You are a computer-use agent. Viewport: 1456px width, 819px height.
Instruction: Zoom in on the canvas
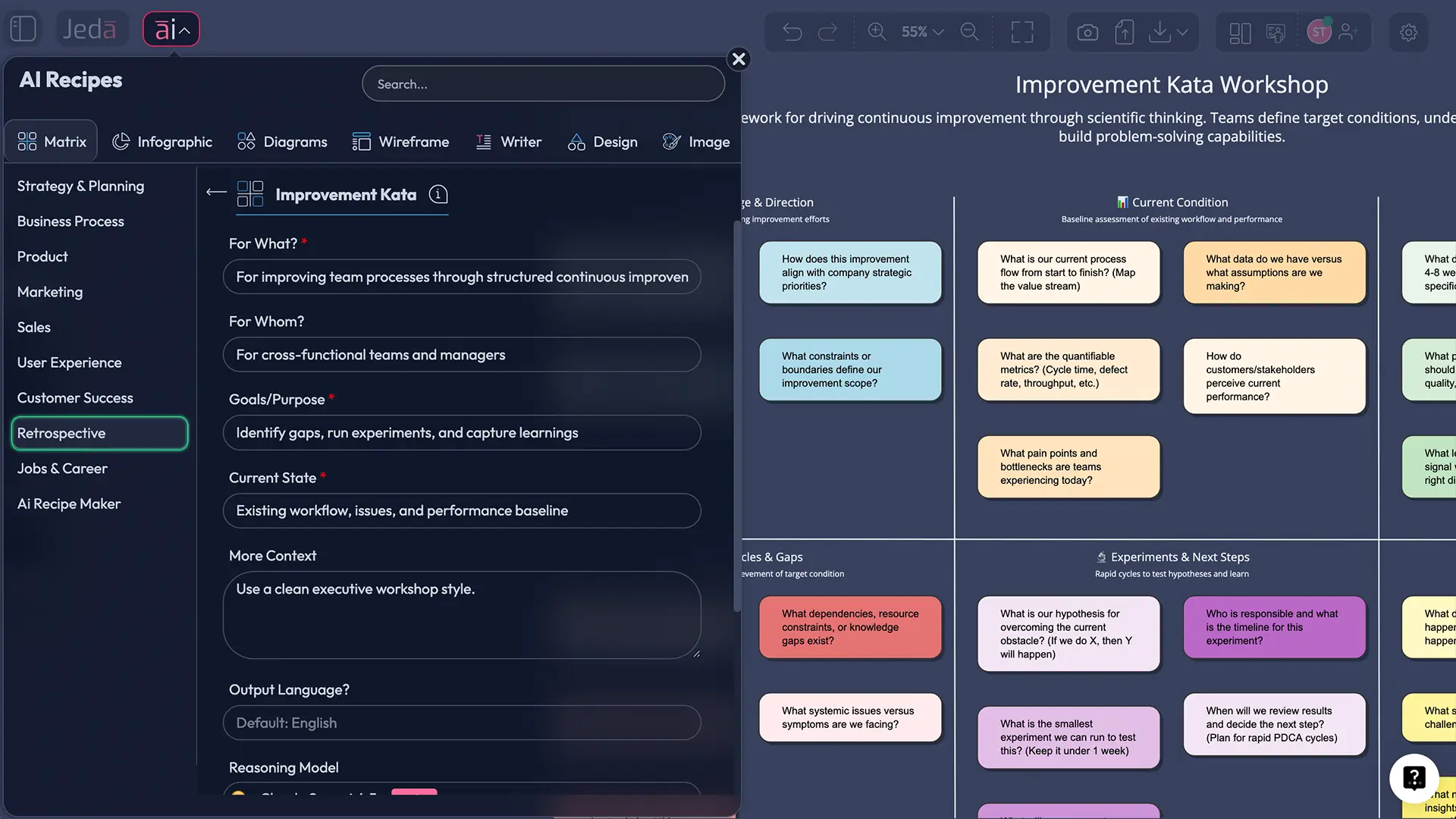click(877, 32)
